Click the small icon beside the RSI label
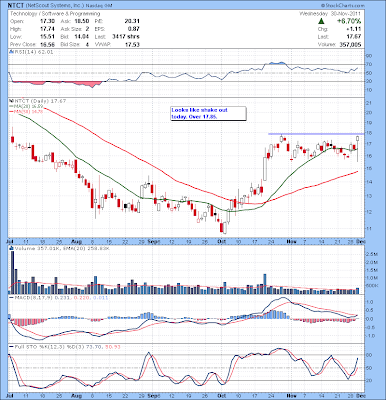The image size is (386, 400). coord(11,52)
